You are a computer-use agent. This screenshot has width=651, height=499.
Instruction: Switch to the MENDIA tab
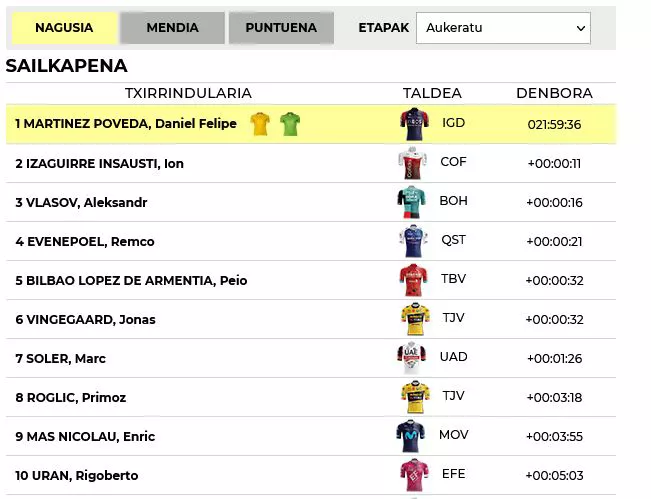[x=172, y=28]
